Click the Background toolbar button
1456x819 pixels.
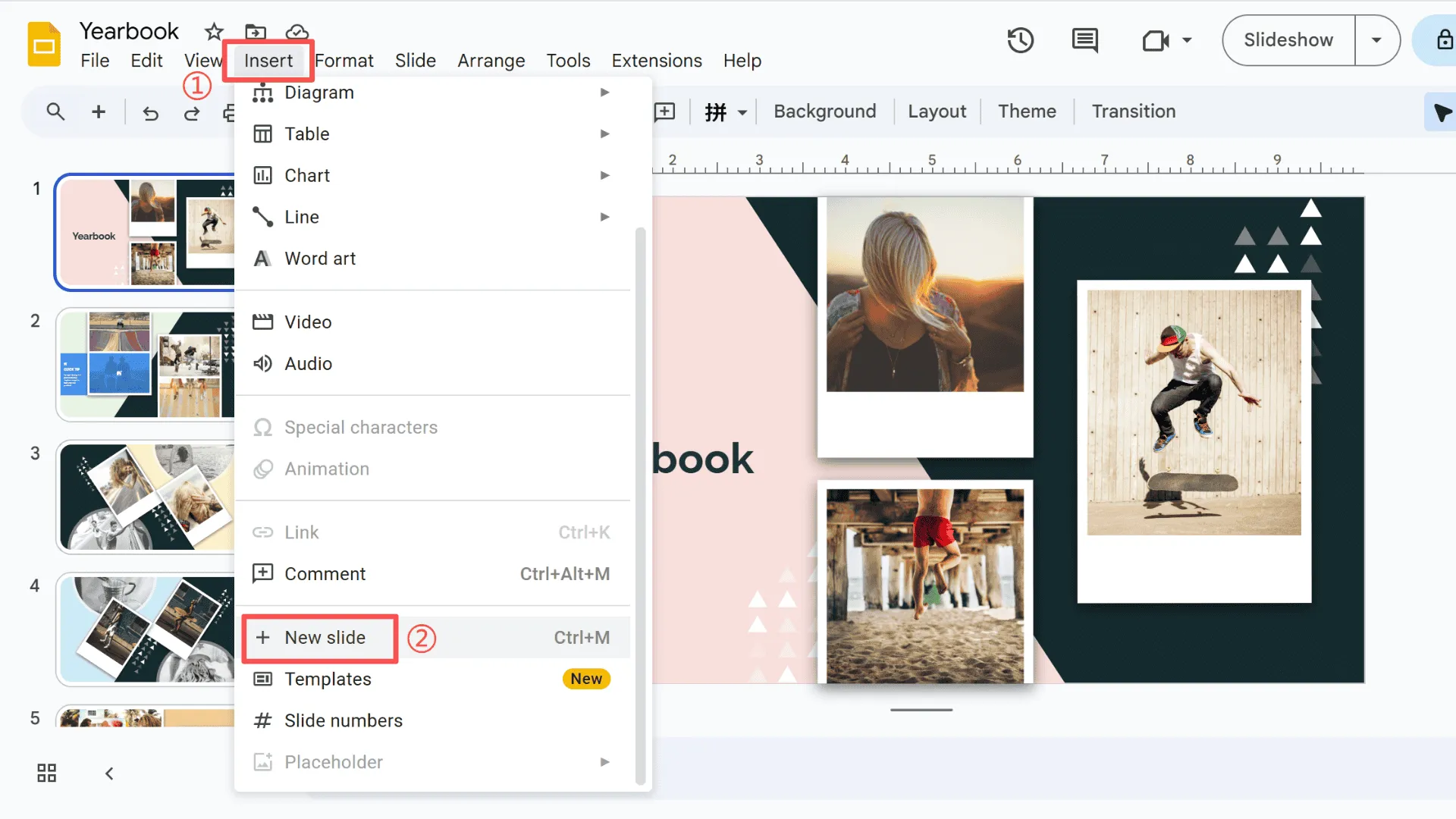[x=824, y=111]
